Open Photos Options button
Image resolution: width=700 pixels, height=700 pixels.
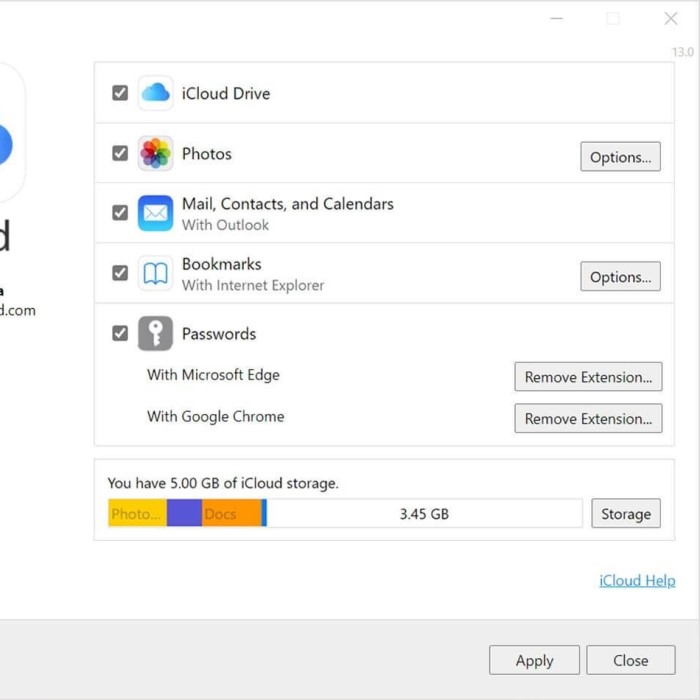(x=620, y=157)
